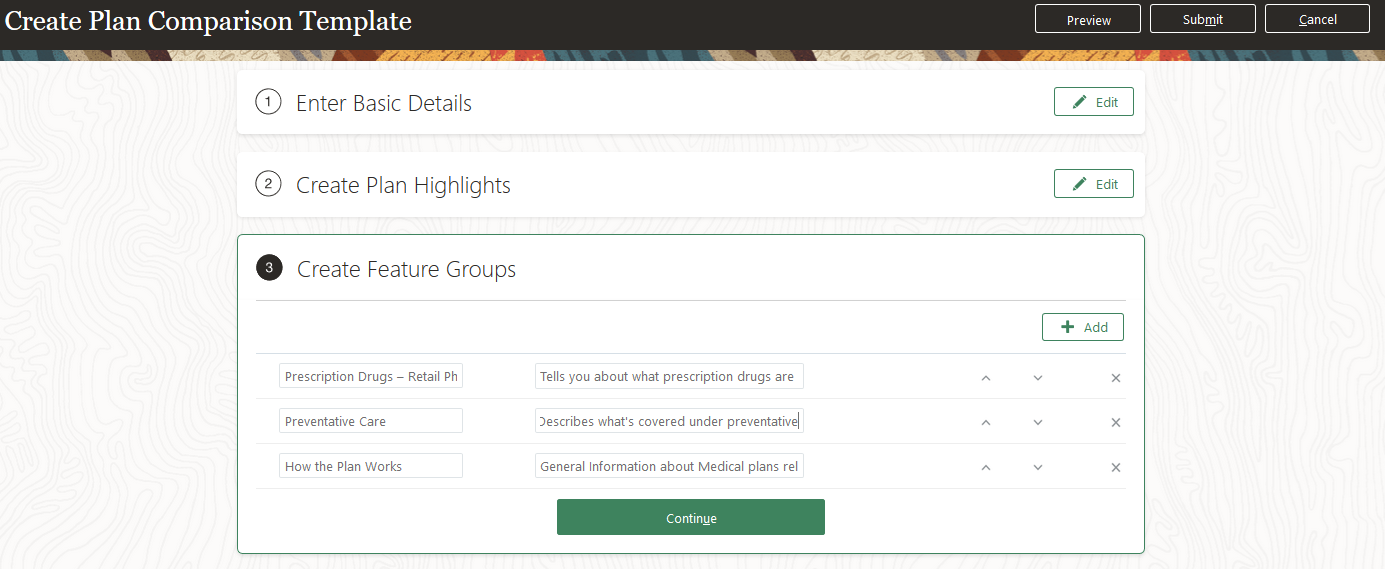The image size is (1385, 569).
Task: Preview the plan comparison template
Action: point(1088,19)
